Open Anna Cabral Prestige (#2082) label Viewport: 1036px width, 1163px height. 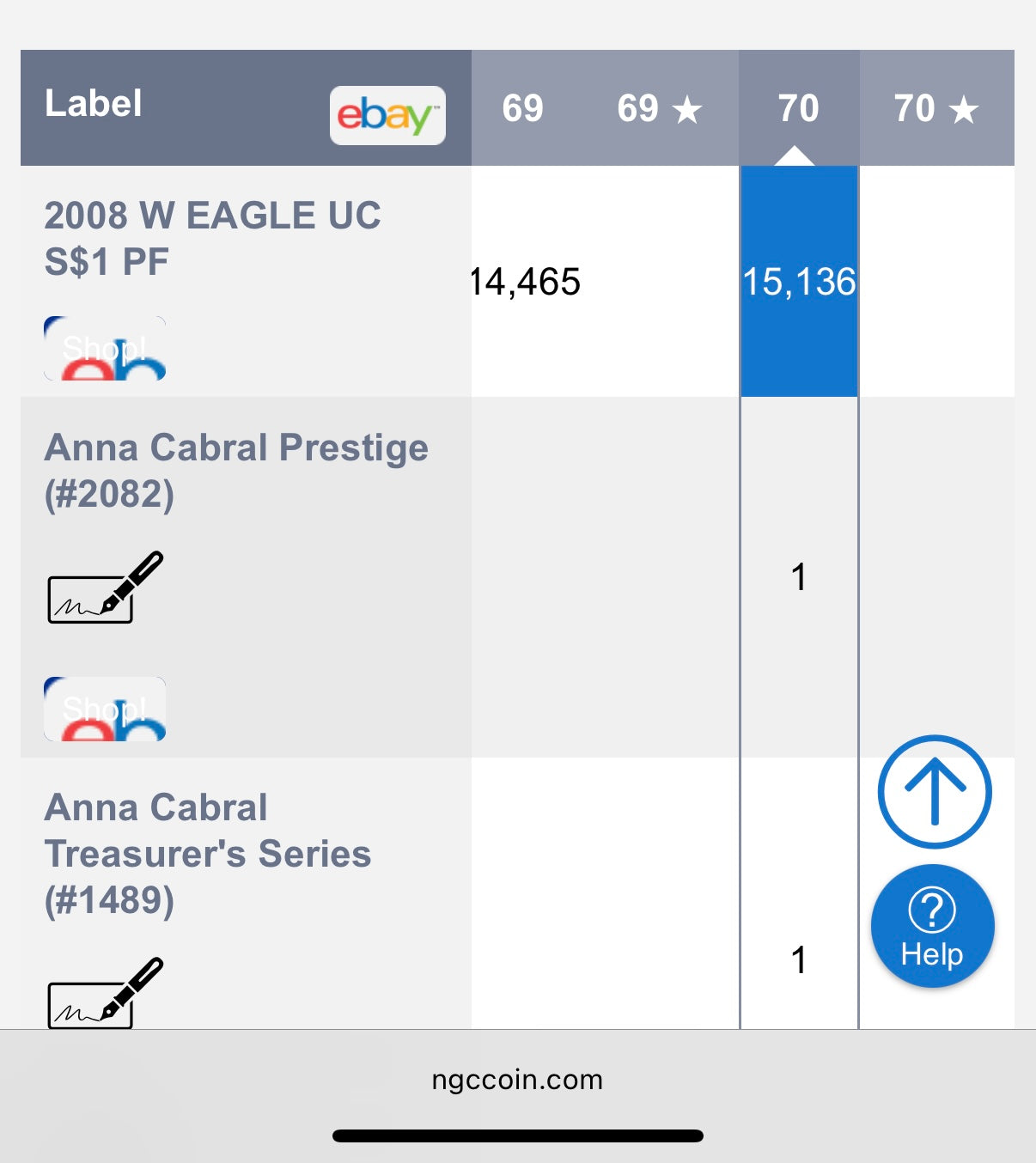point(236,470)
